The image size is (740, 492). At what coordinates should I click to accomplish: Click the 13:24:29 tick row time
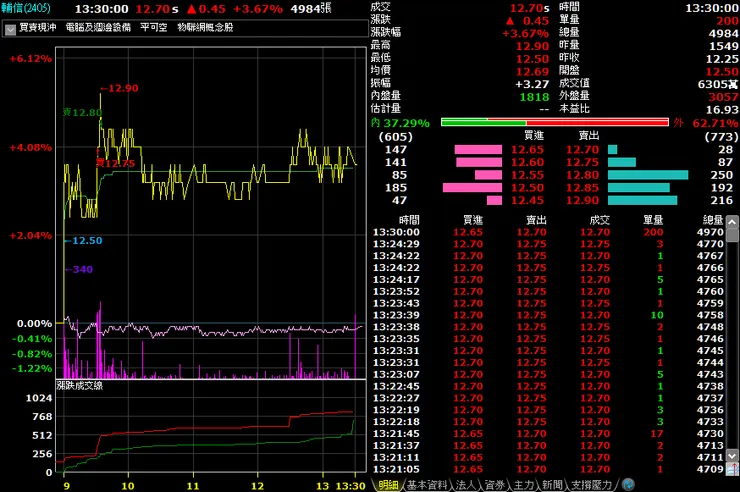(396, 244)
